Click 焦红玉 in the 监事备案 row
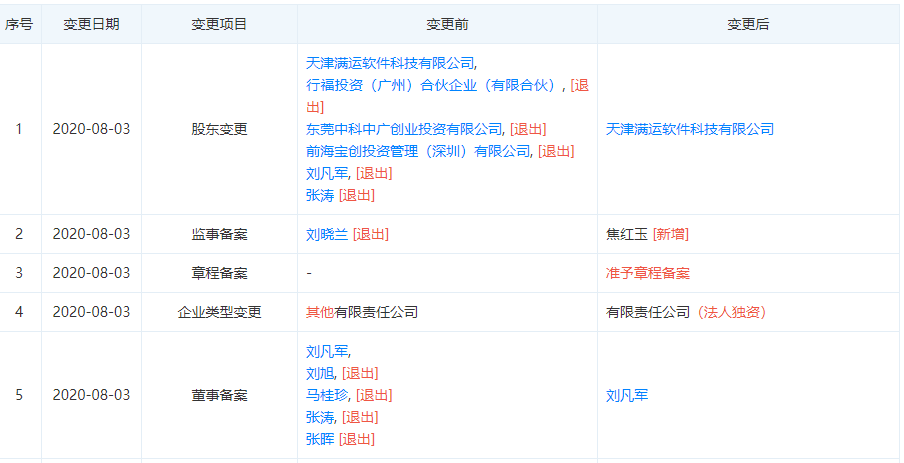This screenshot has width=904, height=463. coord(626,234)
